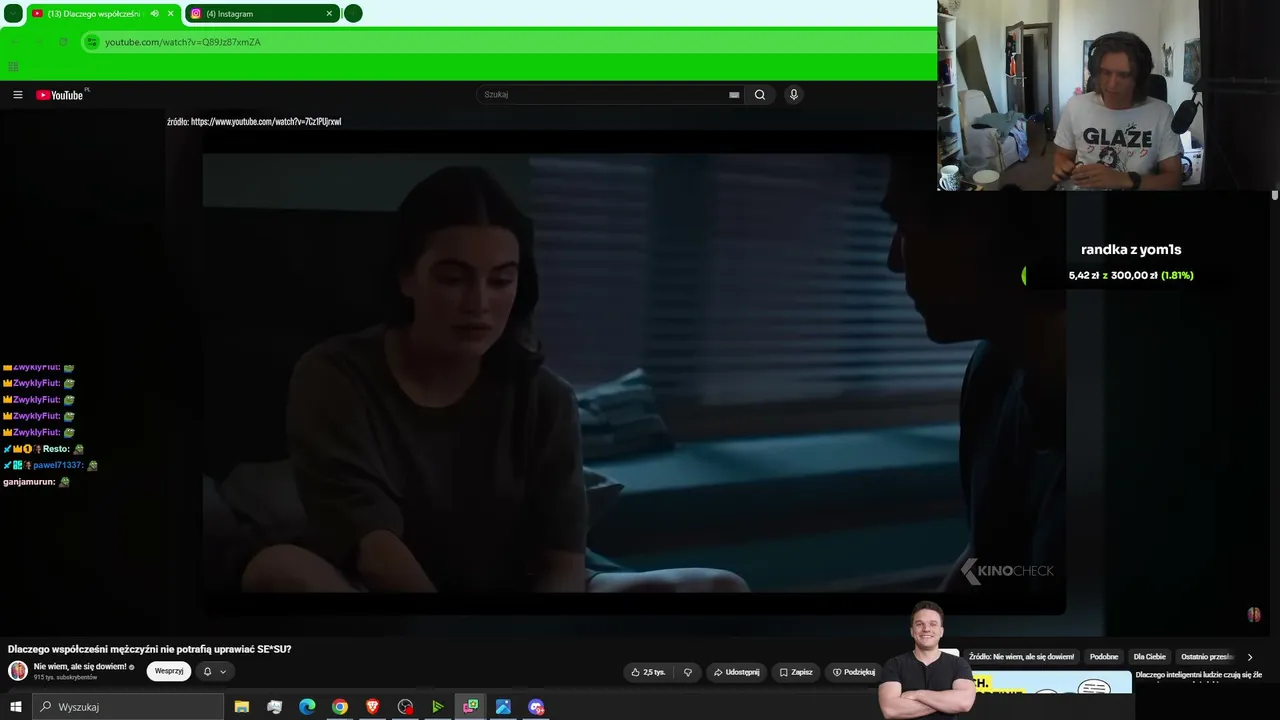
Task: Mute the YouTube tab audio icon
Action: point(154,14)
